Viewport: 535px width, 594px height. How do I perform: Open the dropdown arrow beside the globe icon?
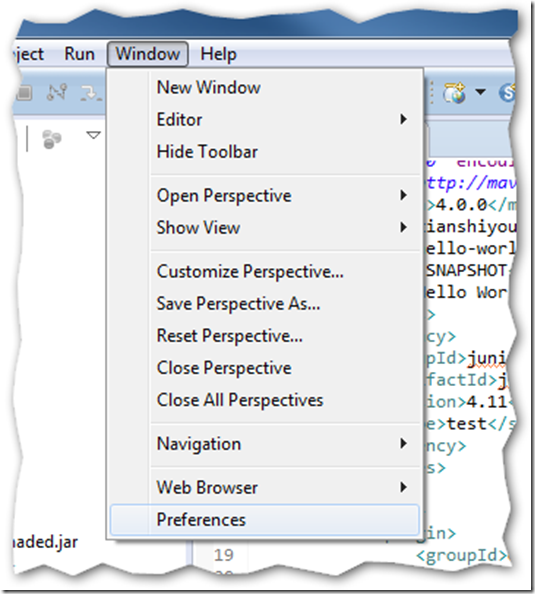480,92
